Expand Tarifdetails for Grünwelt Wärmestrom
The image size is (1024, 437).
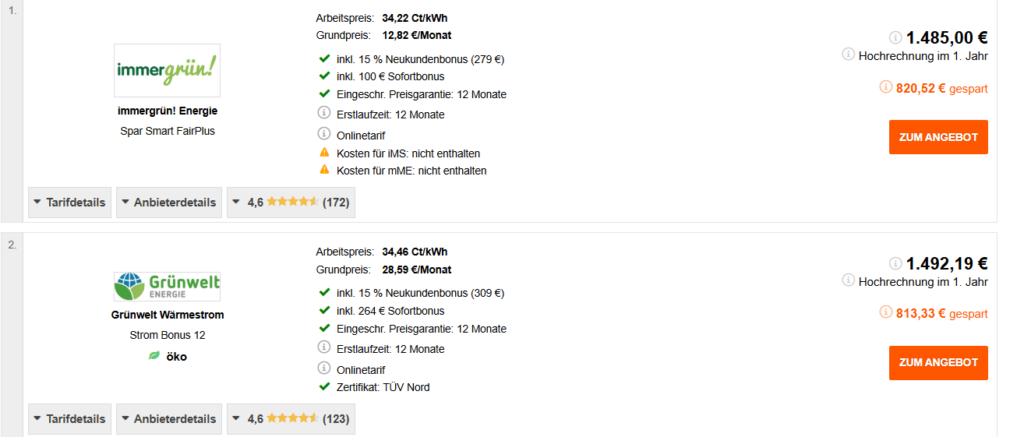pyautogui.click(x=70, y=419)
